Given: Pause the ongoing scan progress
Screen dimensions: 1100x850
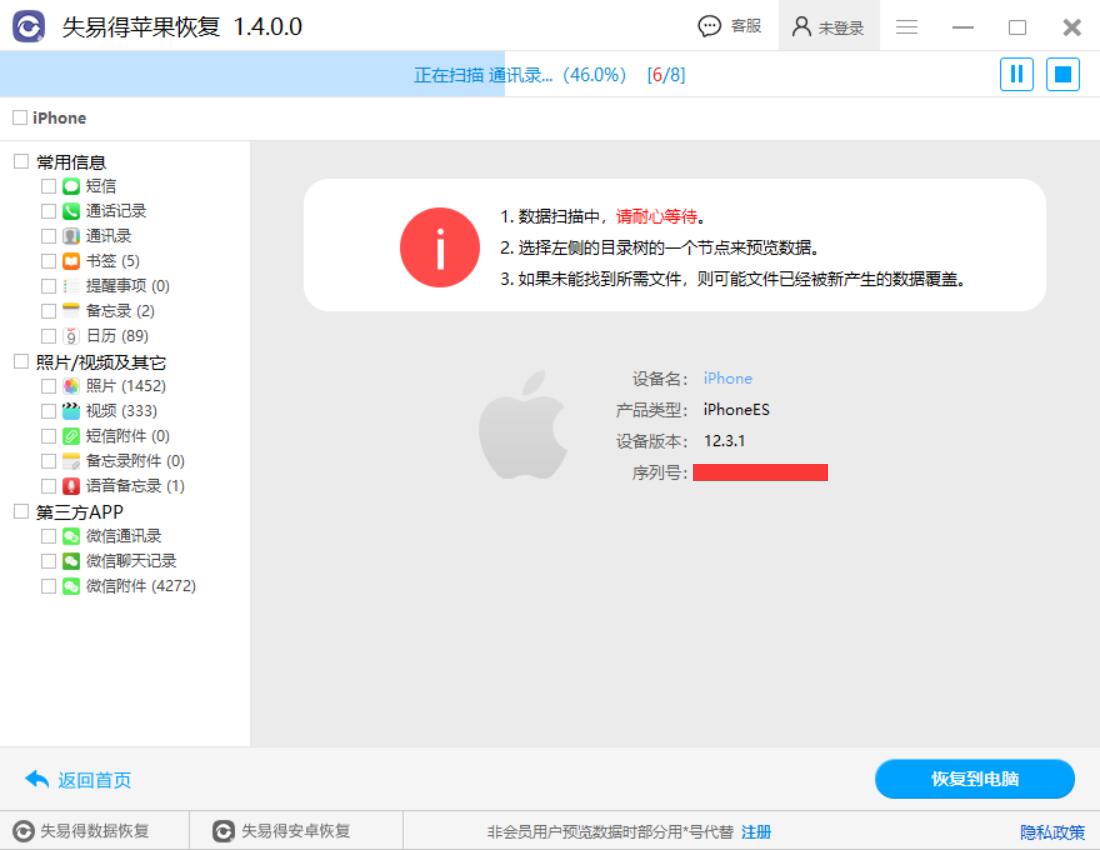Looking at the screenshot, I should 1017,75.
